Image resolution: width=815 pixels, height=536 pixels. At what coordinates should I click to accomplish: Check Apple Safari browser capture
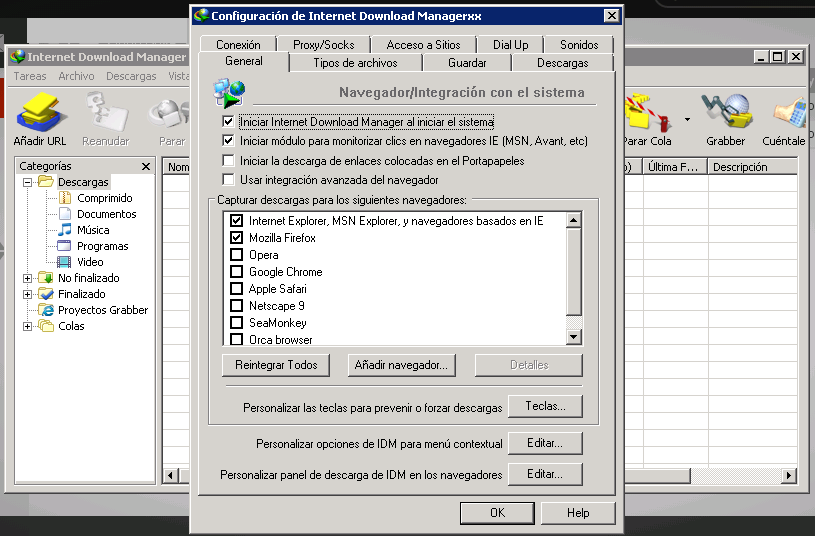pyautogui.click(x=236, y=289)
